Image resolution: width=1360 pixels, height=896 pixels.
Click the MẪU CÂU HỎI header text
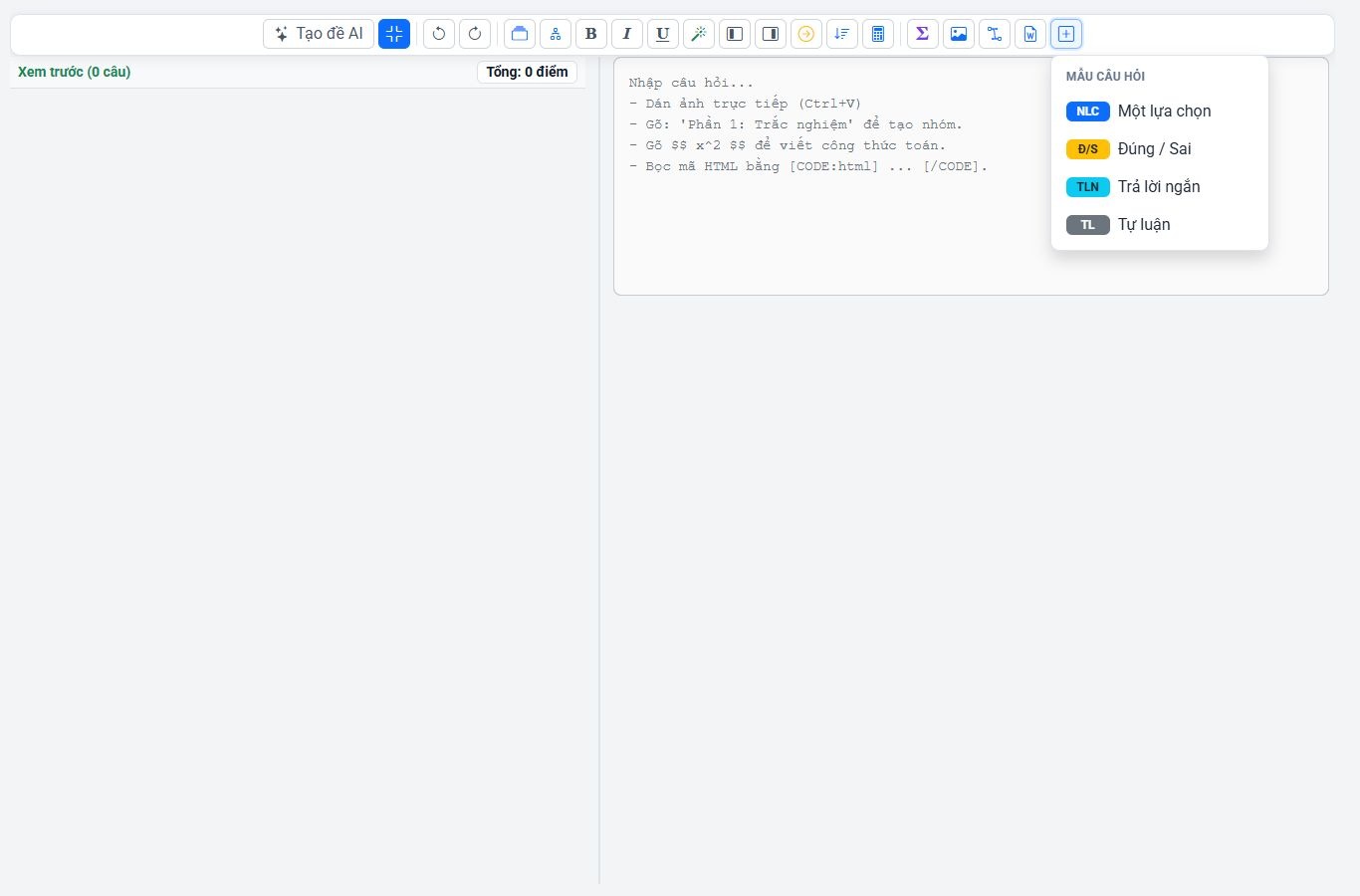(x=1105, y=77)
